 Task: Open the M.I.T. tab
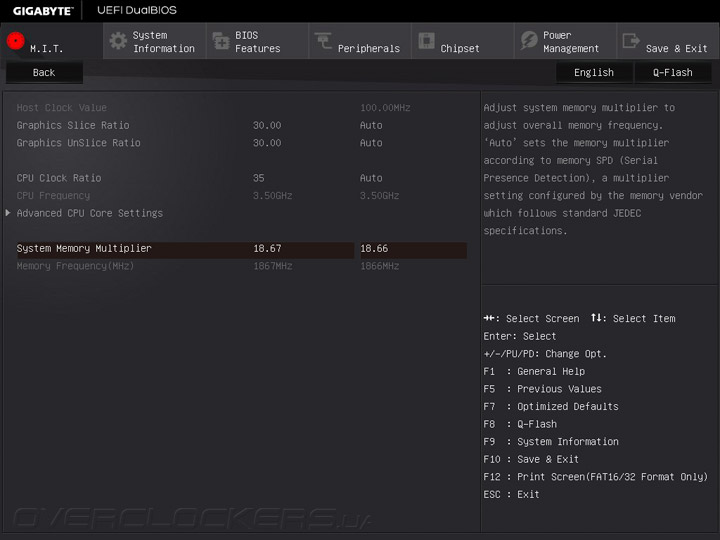(x=51, y=41)
